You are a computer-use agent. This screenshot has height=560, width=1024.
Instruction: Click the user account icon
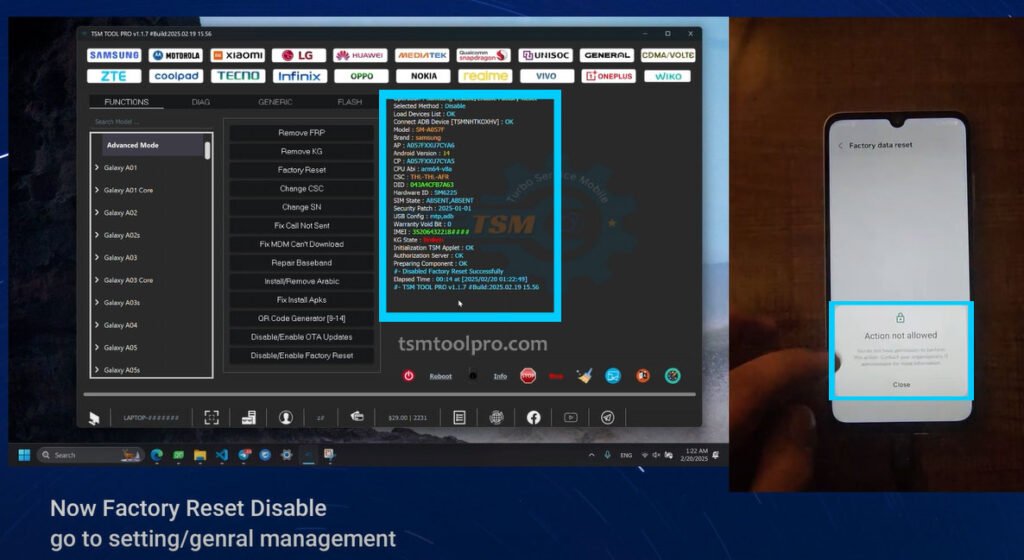click(286, 418)
